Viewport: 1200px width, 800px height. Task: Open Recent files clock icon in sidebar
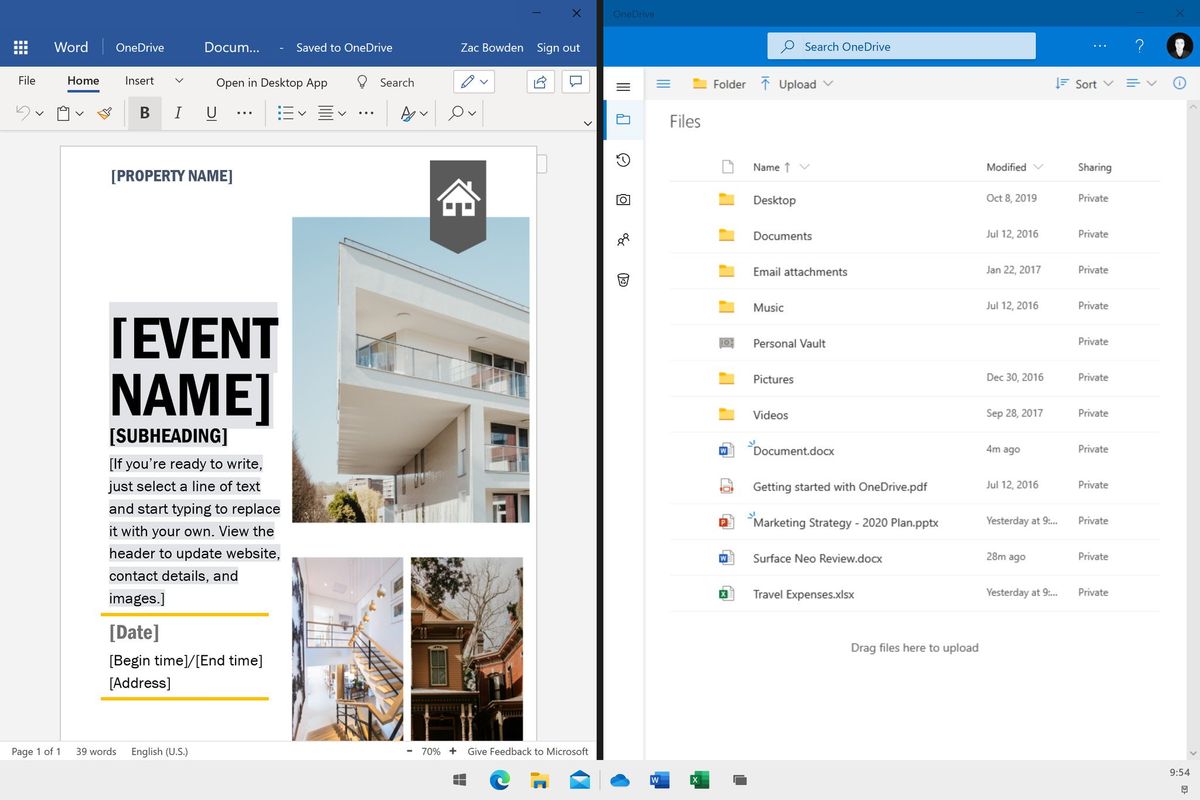[623, 160]
